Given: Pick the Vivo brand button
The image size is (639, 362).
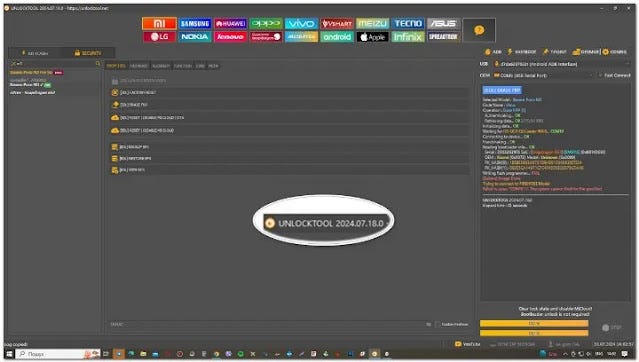Looking at the screenshot, I should coord(301,24).
